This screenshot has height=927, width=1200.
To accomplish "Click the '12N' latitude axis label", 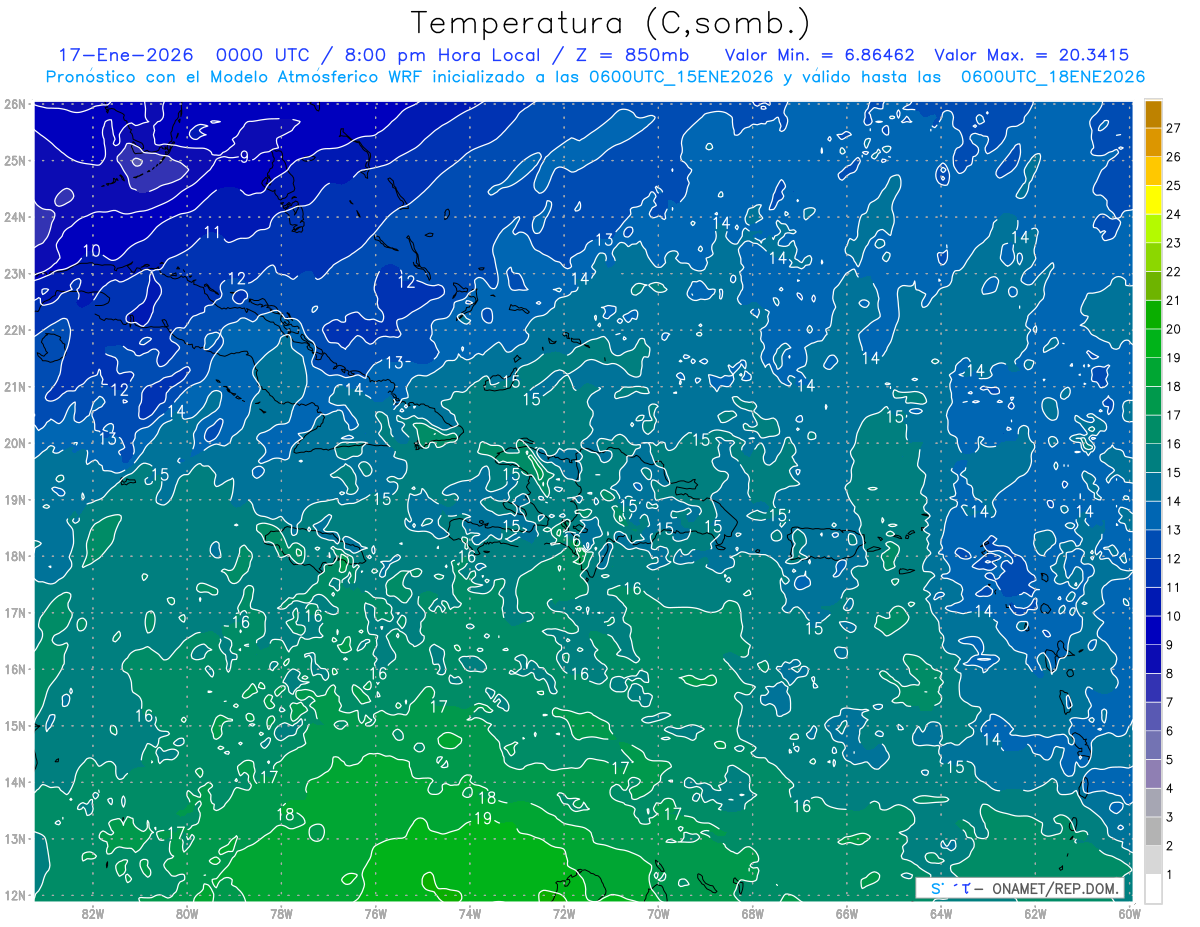I will (14, 895).
